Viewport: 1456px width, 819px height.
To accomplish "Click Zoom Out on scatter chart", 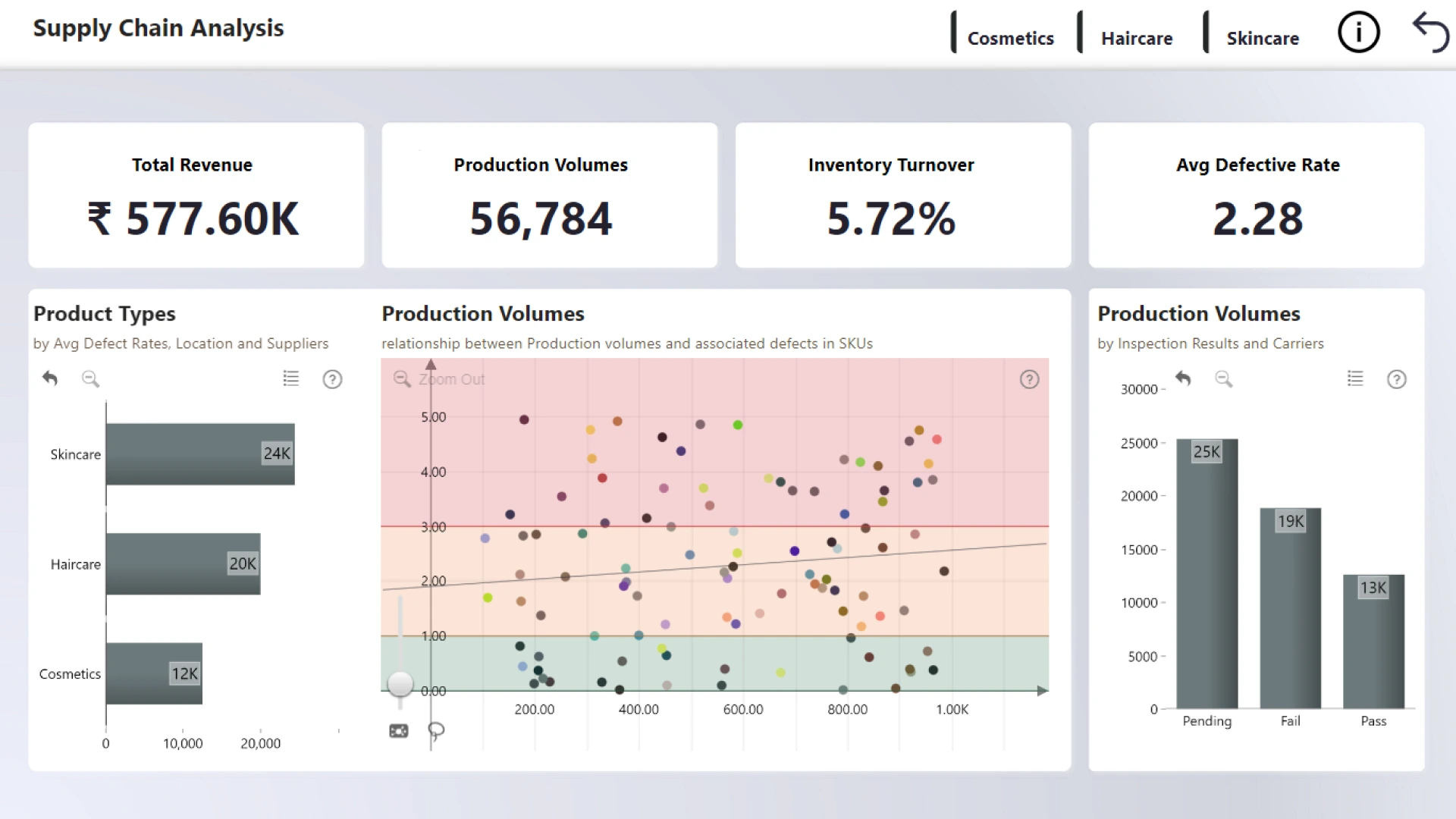I will [439, 379].
